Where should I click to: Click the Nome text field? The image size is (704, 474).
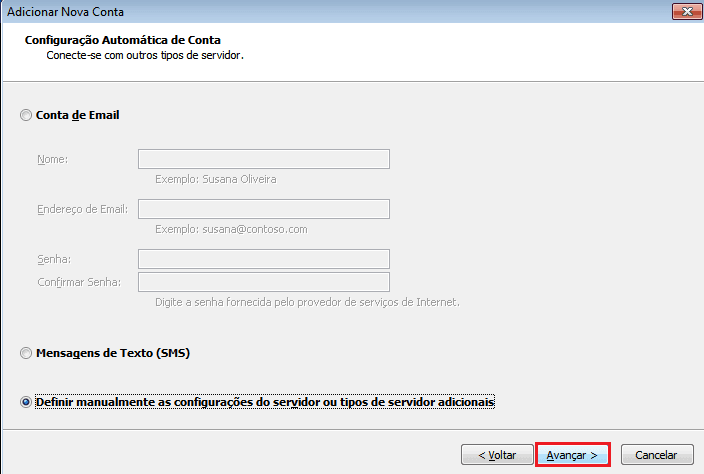click(x=263, y=160)
